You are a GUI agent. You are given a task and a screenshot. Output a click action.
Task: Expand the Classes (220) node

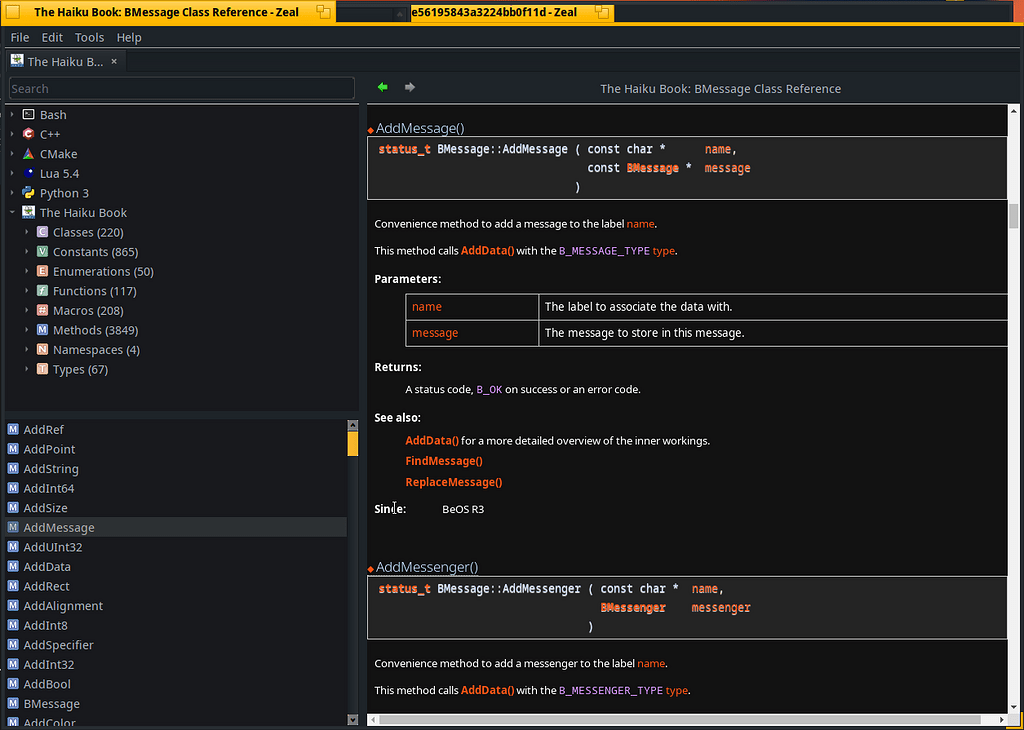[x=26, y=232]
